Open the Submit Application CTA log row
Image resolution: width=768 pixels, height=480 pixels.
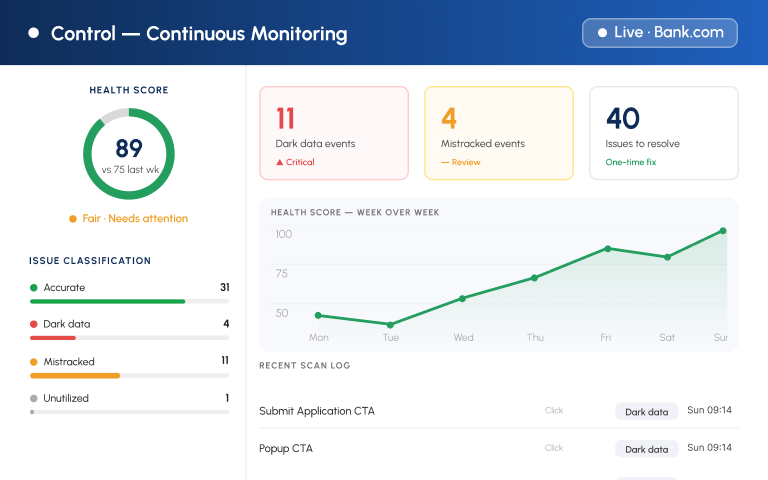coord(499,411)
